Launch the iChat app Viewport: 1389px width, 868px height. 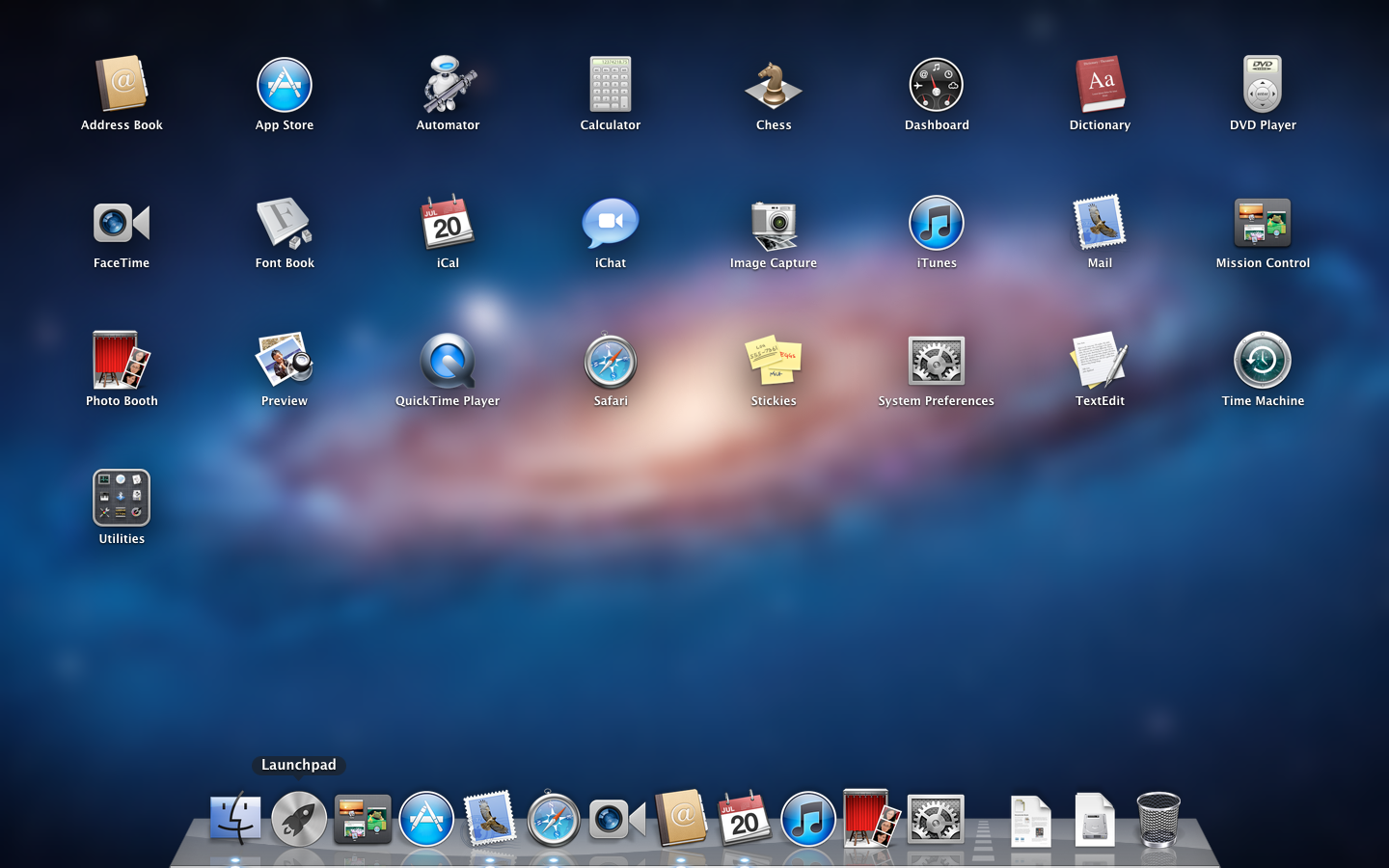(611, 223)
